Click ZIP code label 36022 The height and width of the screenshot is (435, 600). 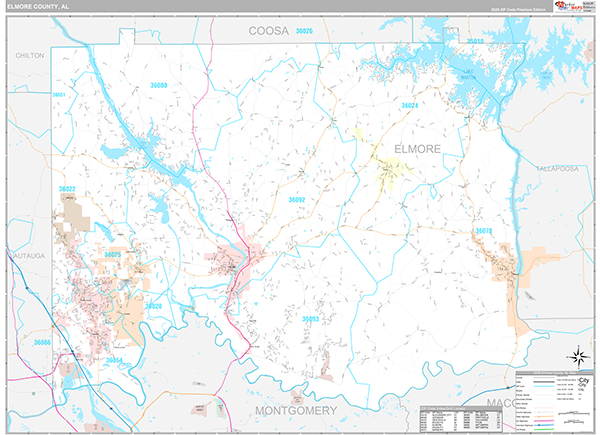67,189
